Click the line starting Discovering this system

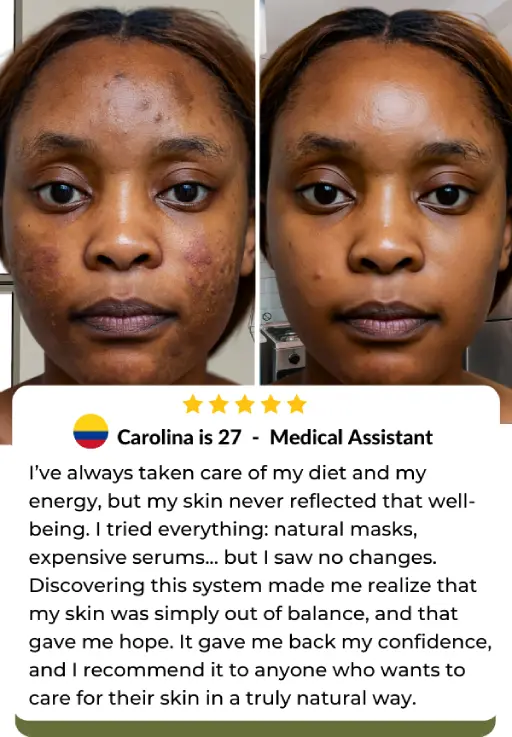pos(253,586)
